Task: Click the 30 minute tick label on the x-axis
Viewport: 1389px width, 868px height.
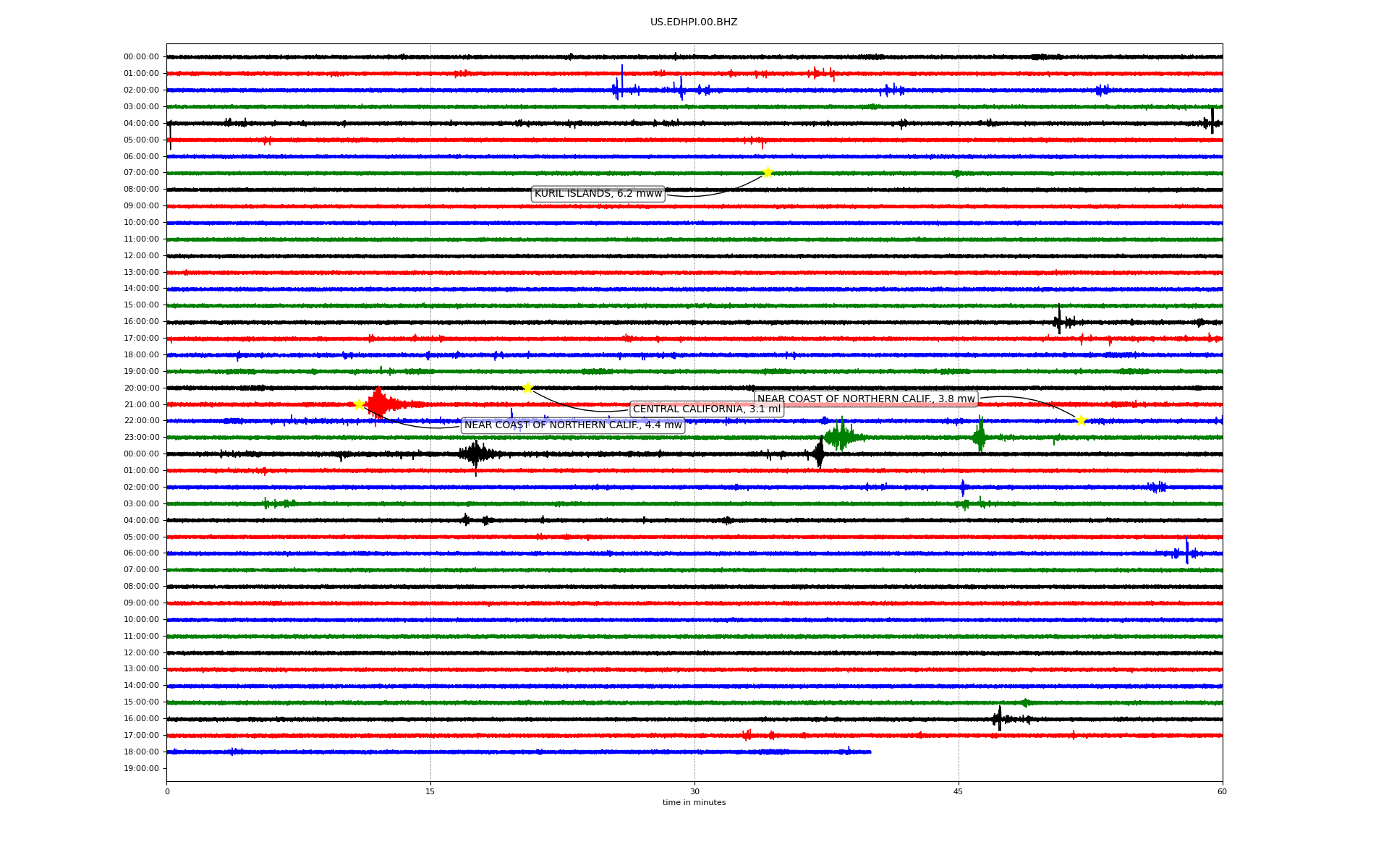Action: 694,791
